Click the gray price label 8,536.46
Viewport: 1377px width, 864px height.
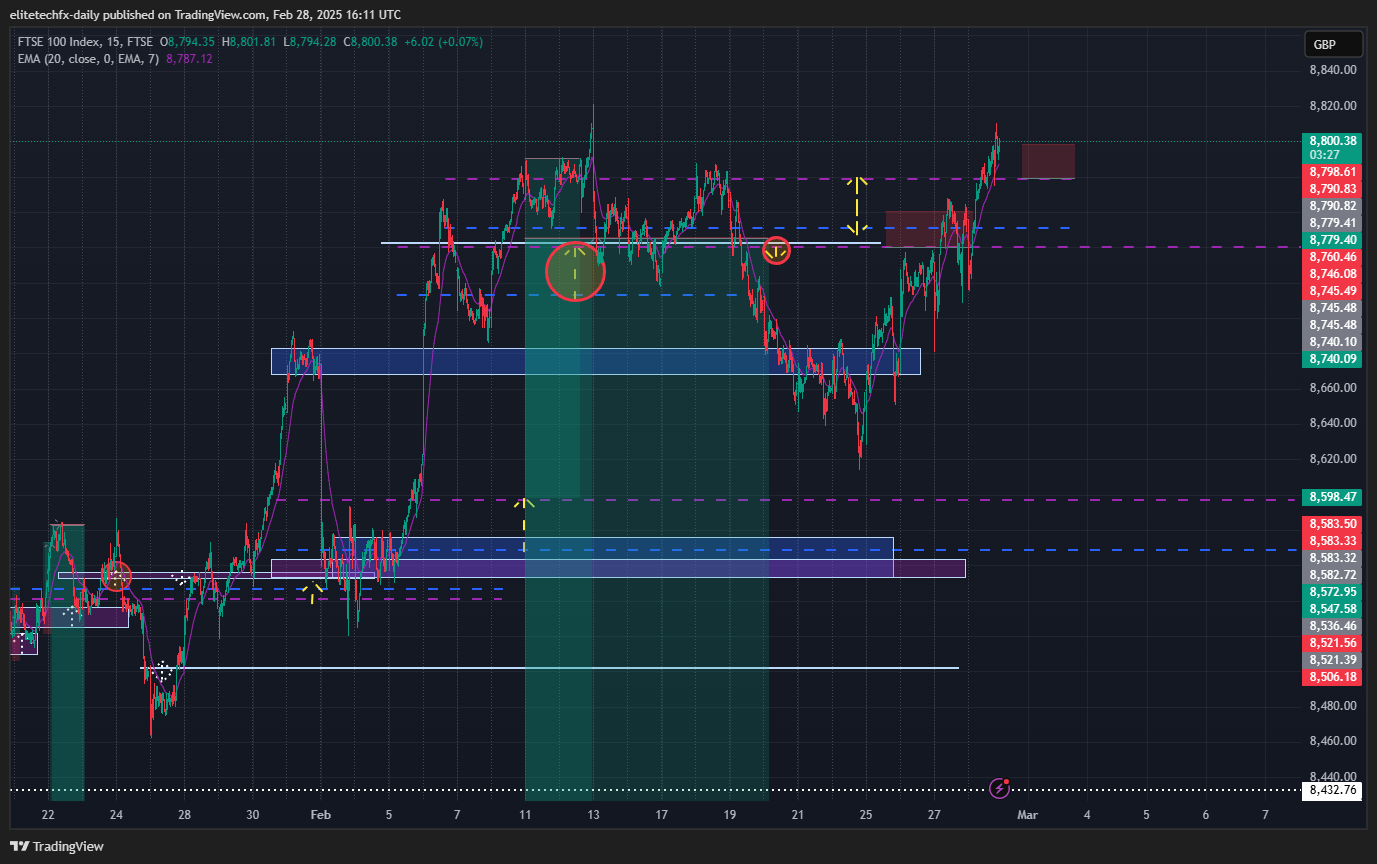[x=1332, y=626]
